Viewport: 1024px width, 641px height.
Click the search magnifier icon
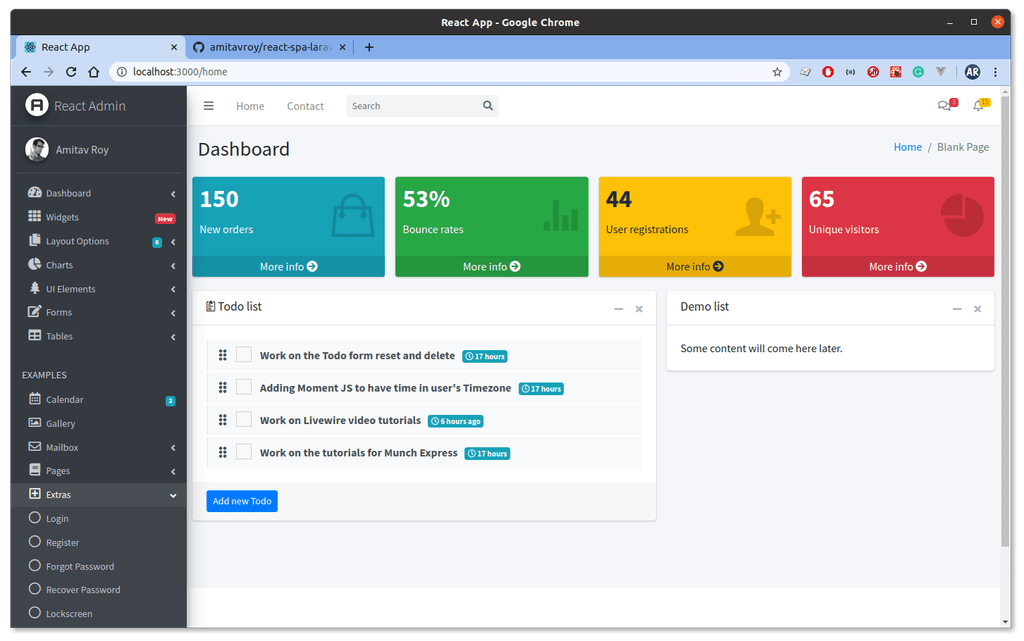488,106
